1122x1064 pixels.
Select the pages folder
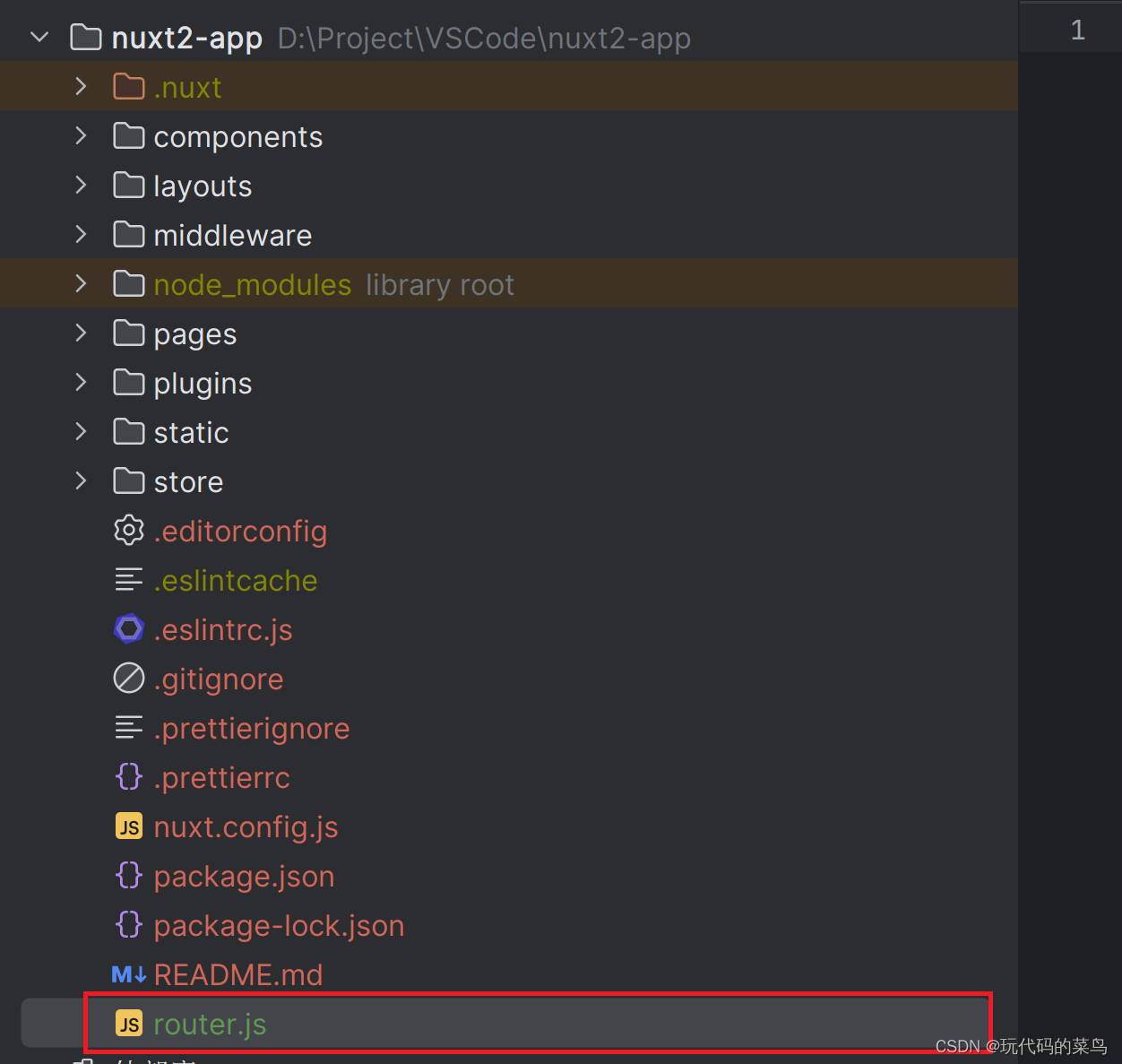(194, 333)
